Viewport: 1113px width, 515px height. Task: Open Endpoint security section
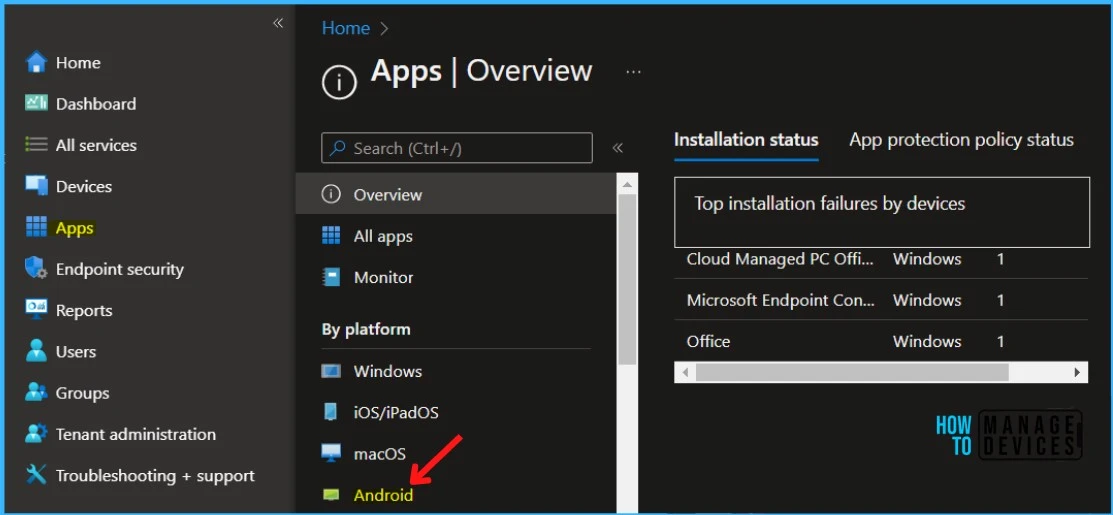(x=119, y=269)
